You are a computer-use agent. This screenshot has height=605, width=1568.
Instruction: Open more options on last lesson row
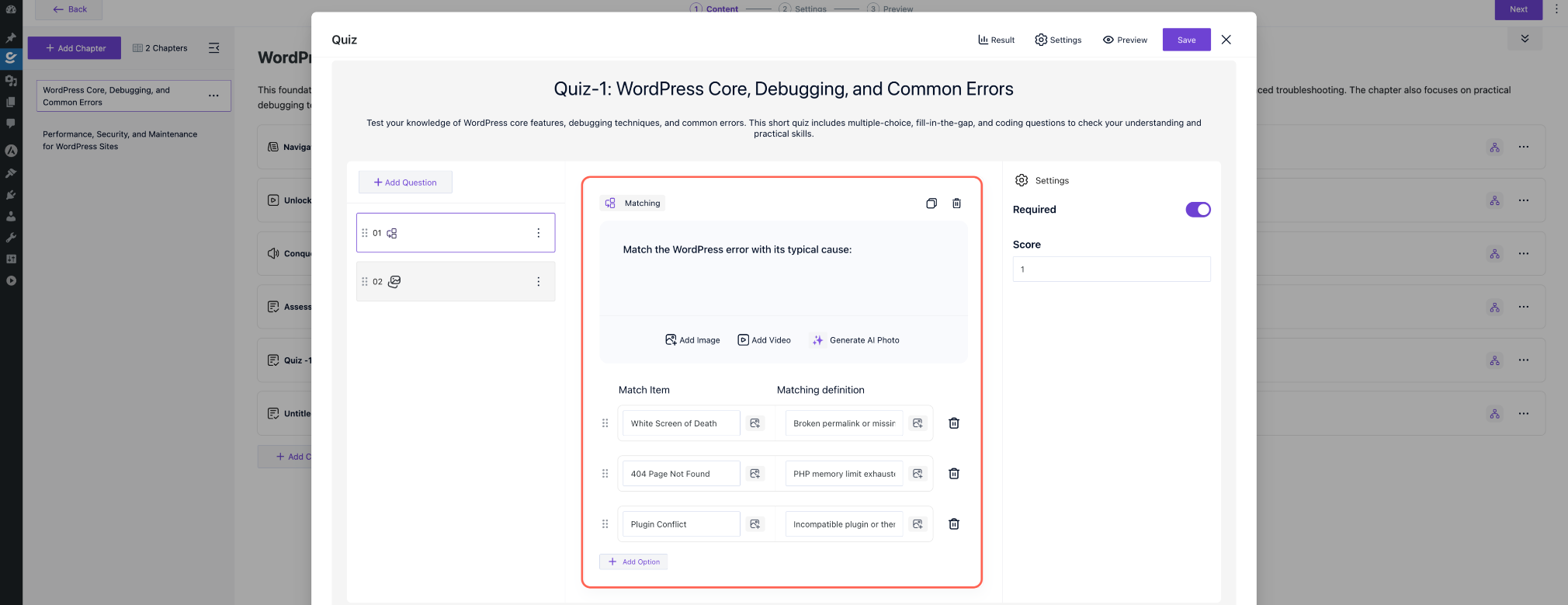click(x=1524, y=414)
